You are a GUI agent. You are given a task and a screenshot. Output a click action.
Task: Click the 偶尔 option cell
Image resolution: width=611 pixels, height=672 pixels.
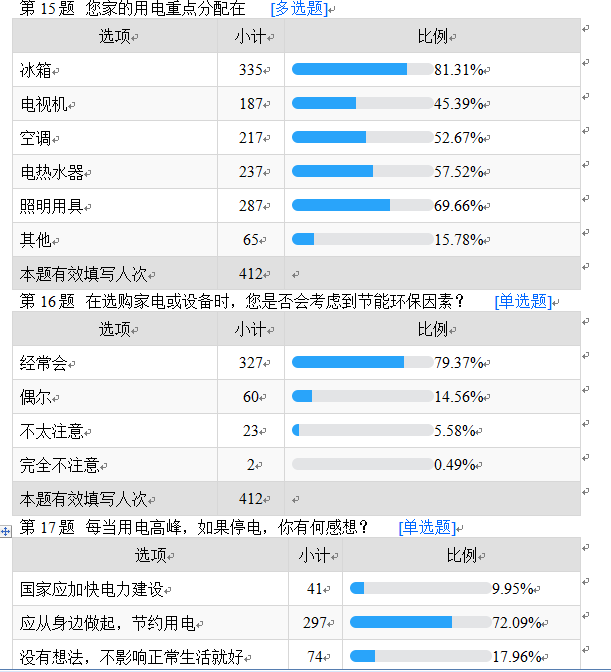click(115, 397)
